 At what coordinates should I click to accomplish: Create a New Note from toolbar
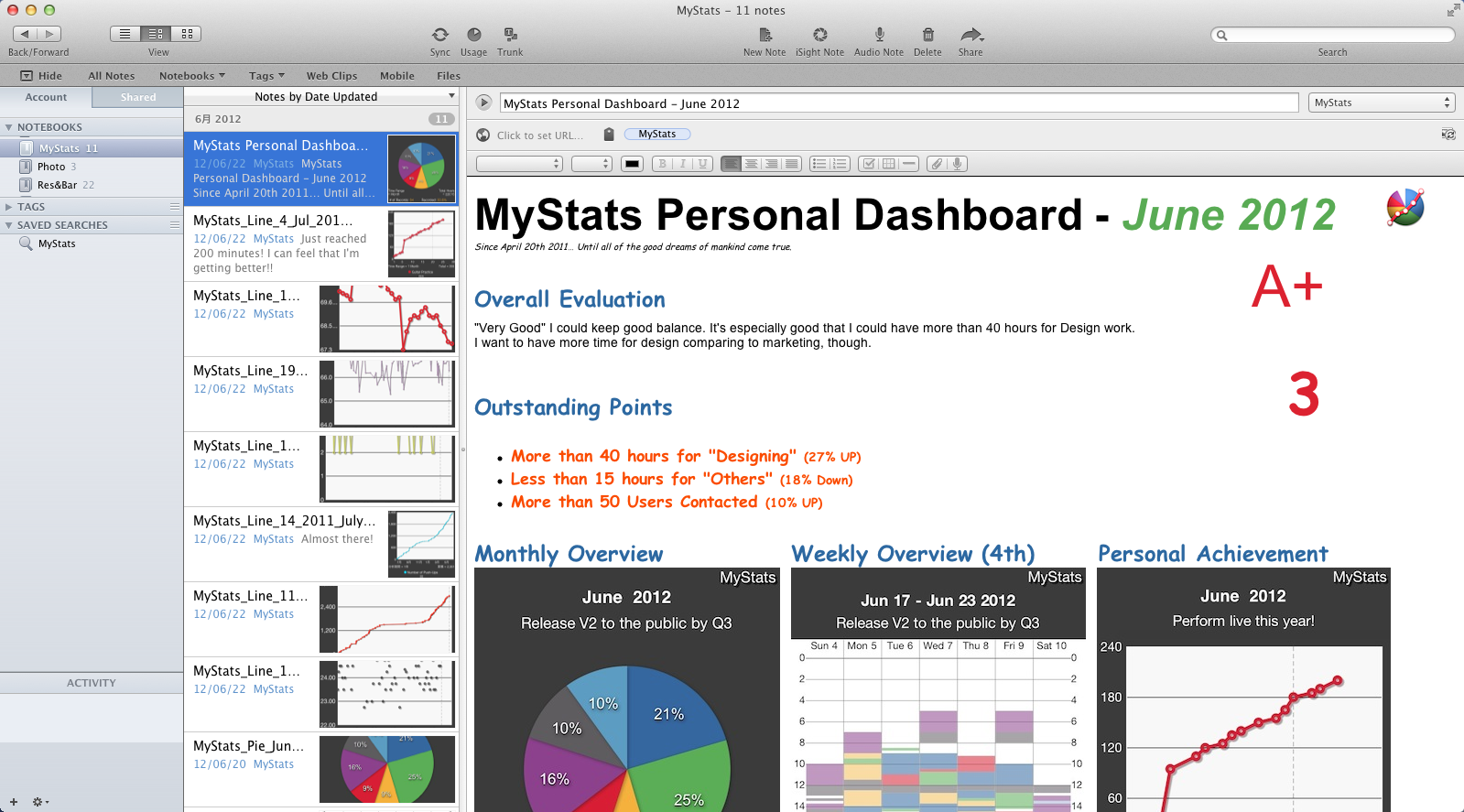tap(765, 35)
